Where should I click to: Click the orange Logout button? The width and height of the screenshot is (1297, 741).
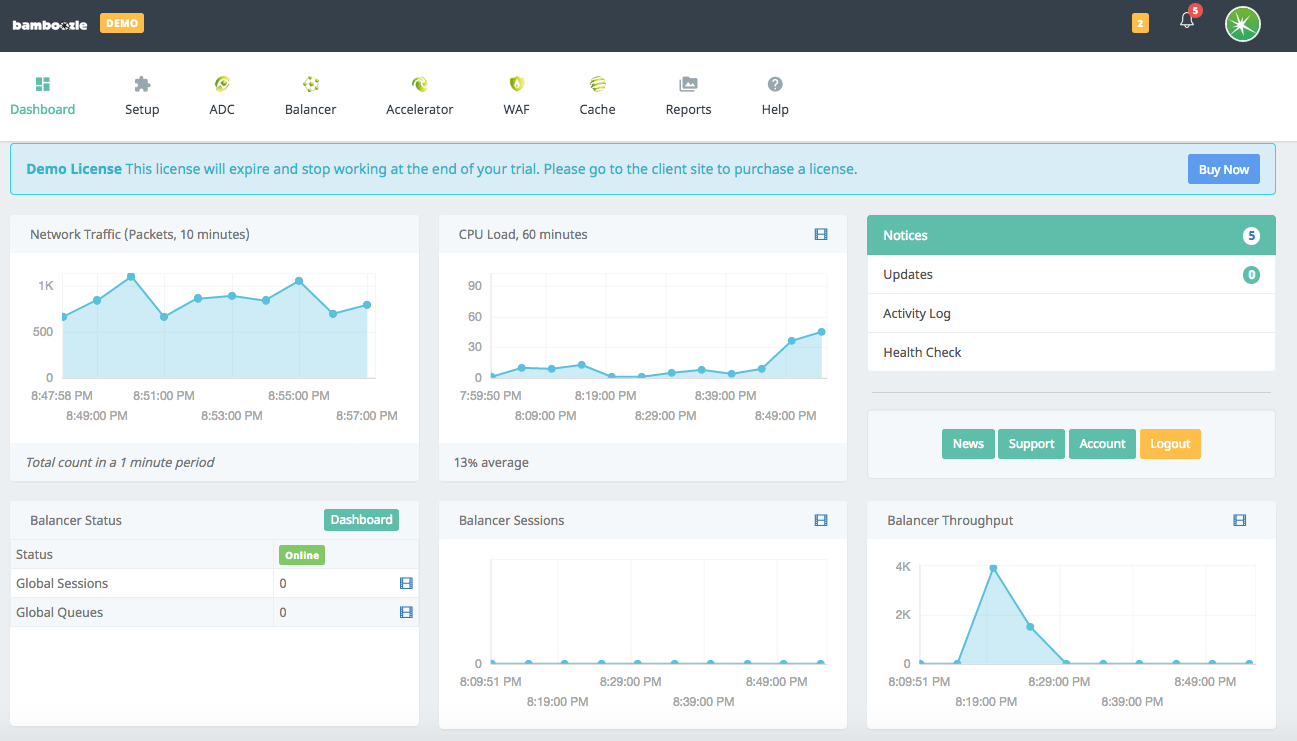pos(1170,444)
